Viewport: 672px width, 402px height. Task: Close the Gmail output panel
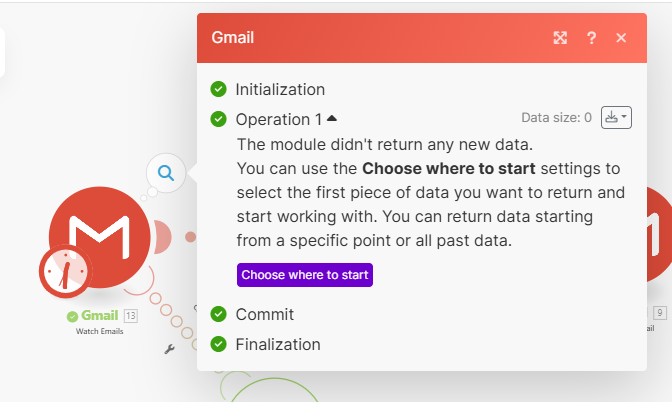point(621,38)
